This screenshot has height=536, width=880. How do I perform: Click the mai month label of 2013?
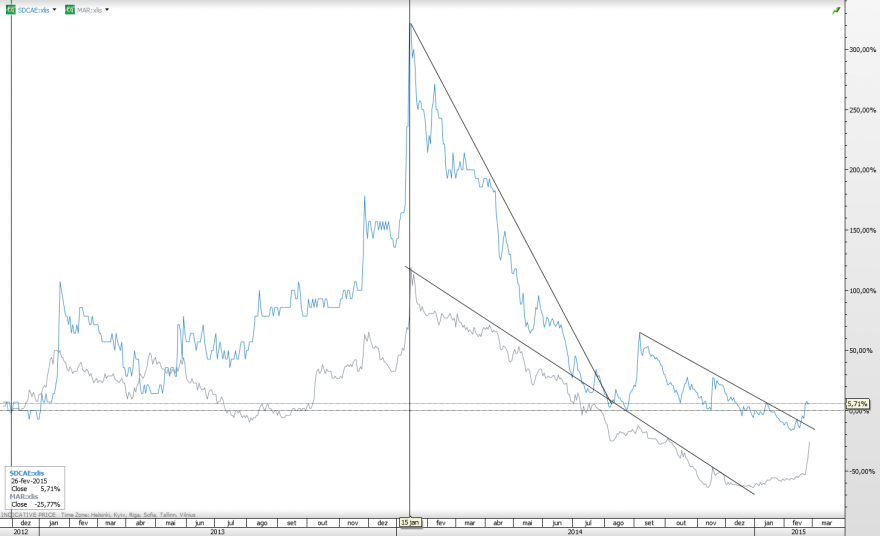click(x=170, y=523)
